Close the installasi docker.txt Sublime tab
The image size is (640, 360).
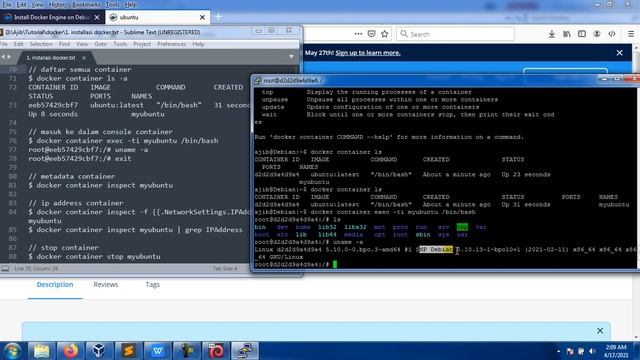tap(84, 58)
